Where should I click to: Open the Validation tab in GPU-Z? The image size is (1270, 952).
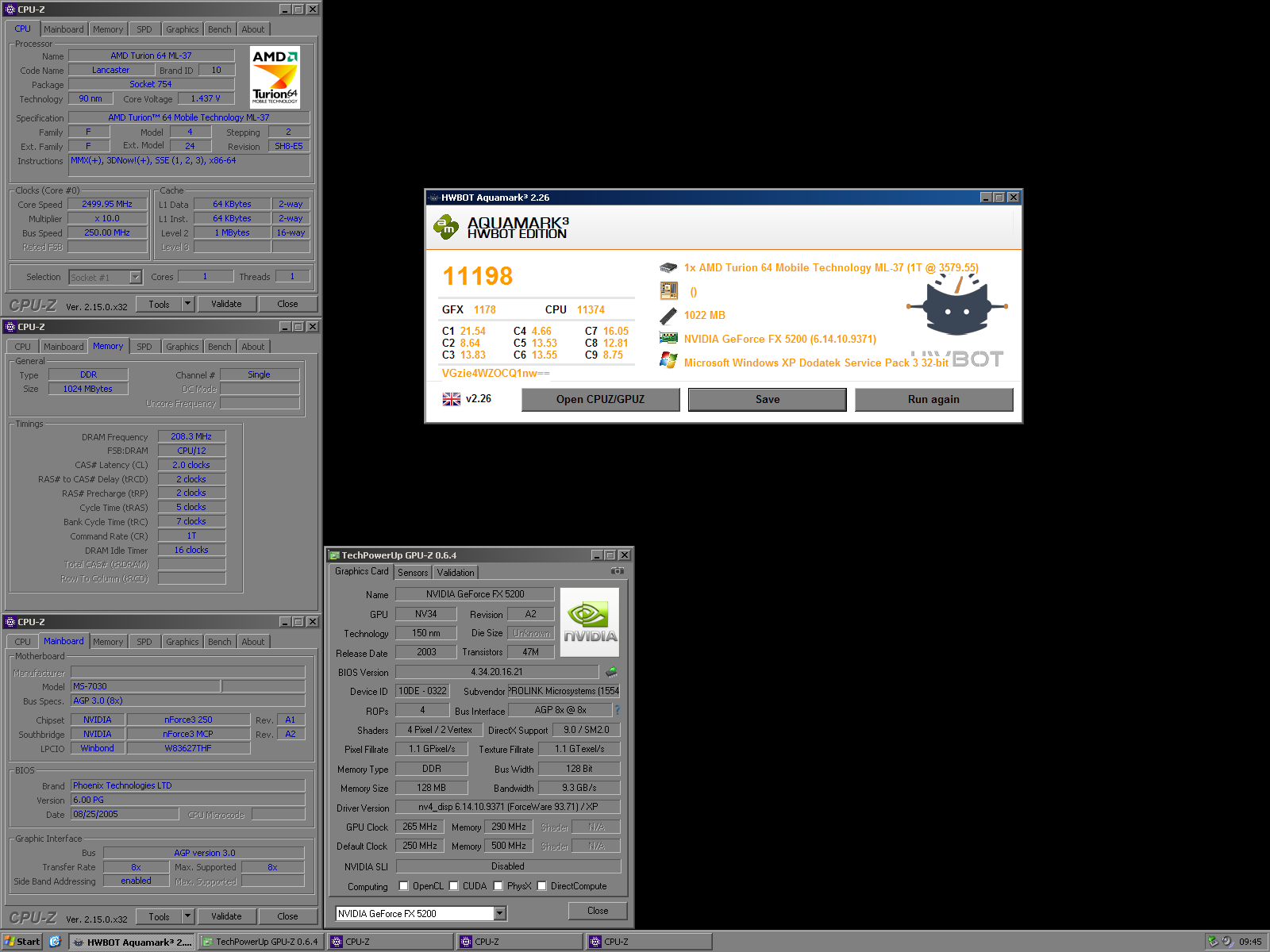click(456, 573)
